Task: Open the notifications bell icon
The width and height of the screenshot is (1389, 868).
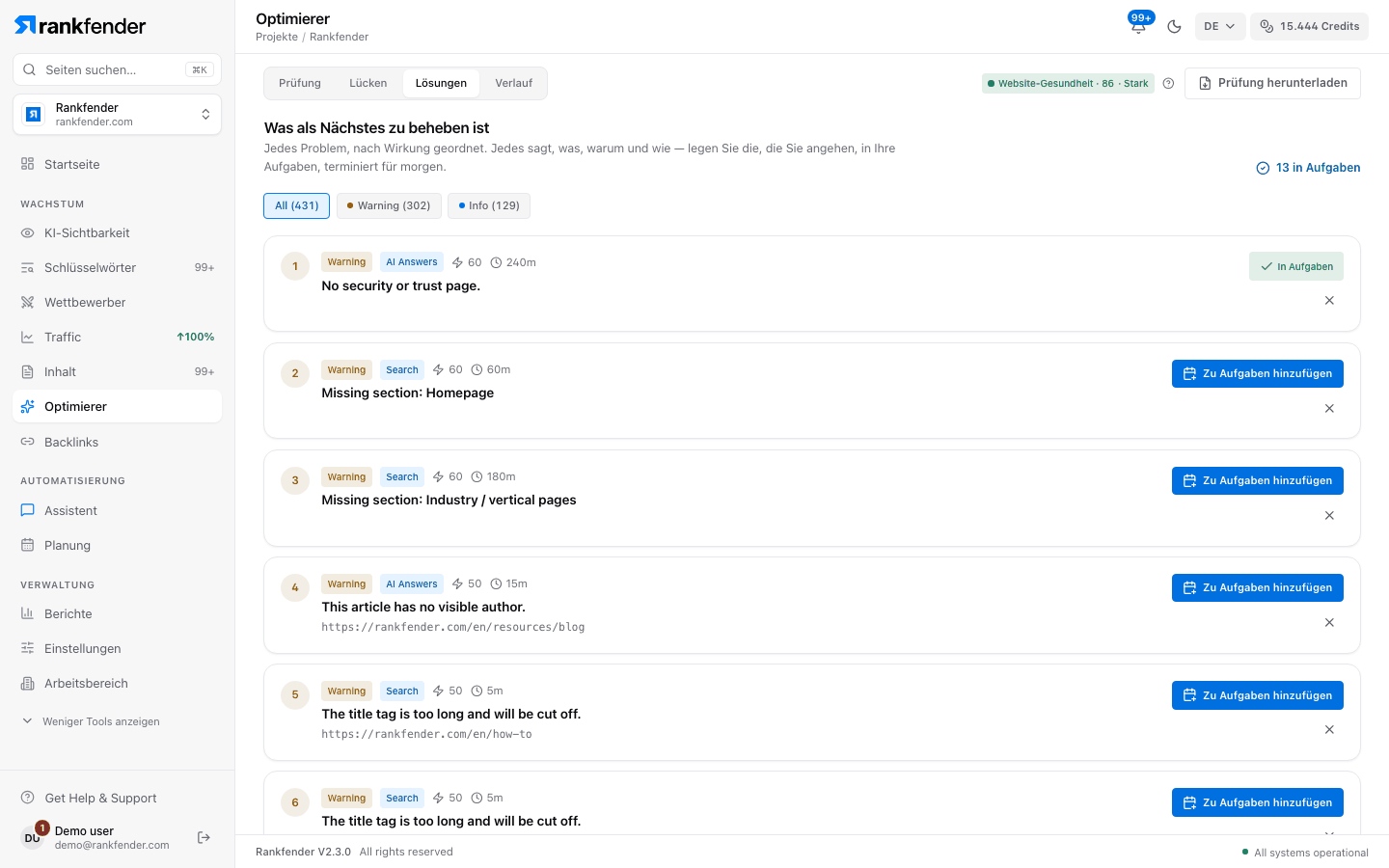Action: pos(1138,26)
